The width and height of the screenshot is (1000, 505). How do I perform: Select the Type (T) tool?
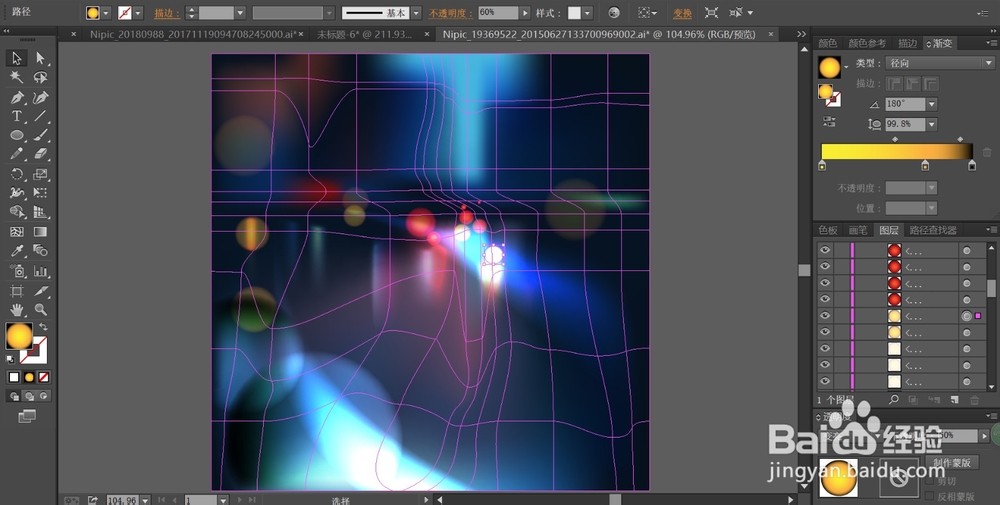[x=17, y=117]
